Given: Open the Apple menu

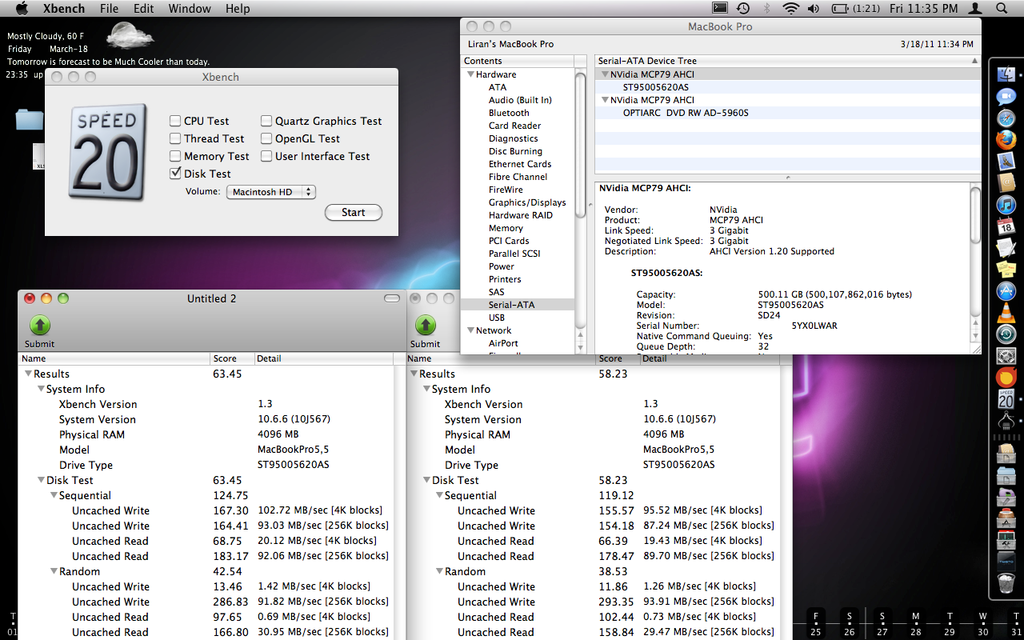Looking at the screenshot, I should pyautogui.click(x=21, y=8).
